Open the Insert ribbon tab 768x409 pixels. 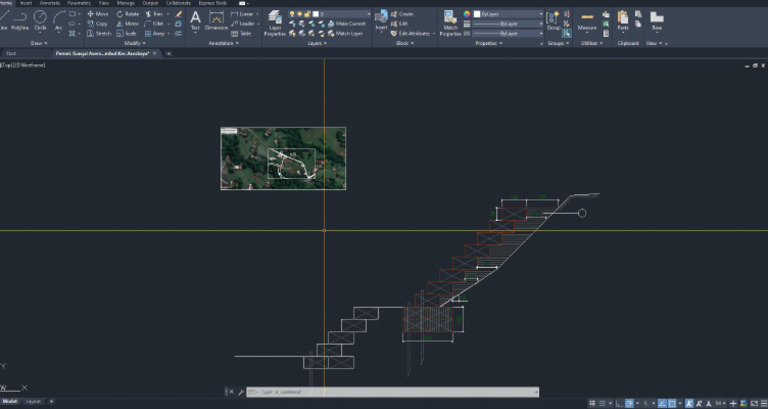pyautogui.click(x=26, y=3)
